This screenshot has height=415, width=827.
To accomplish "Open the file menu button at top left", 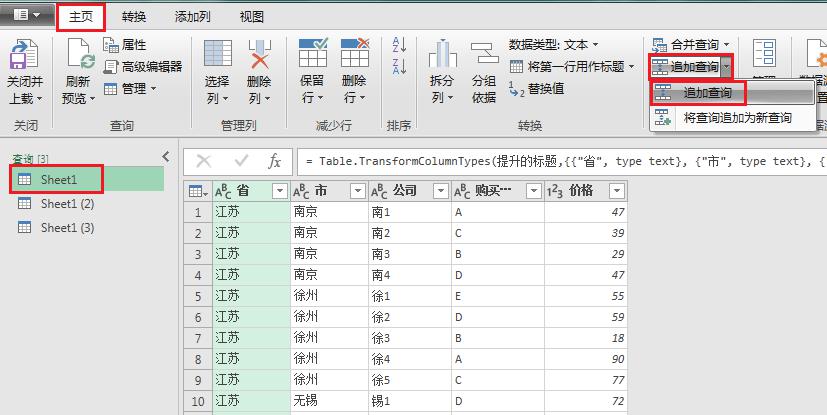I will pyautogui.click(x=26, y=16).
